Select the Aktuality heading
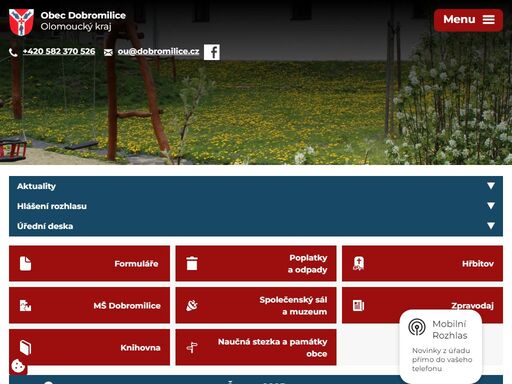The image size is (512, 384). pyautogui.click(x=36, y=186)
